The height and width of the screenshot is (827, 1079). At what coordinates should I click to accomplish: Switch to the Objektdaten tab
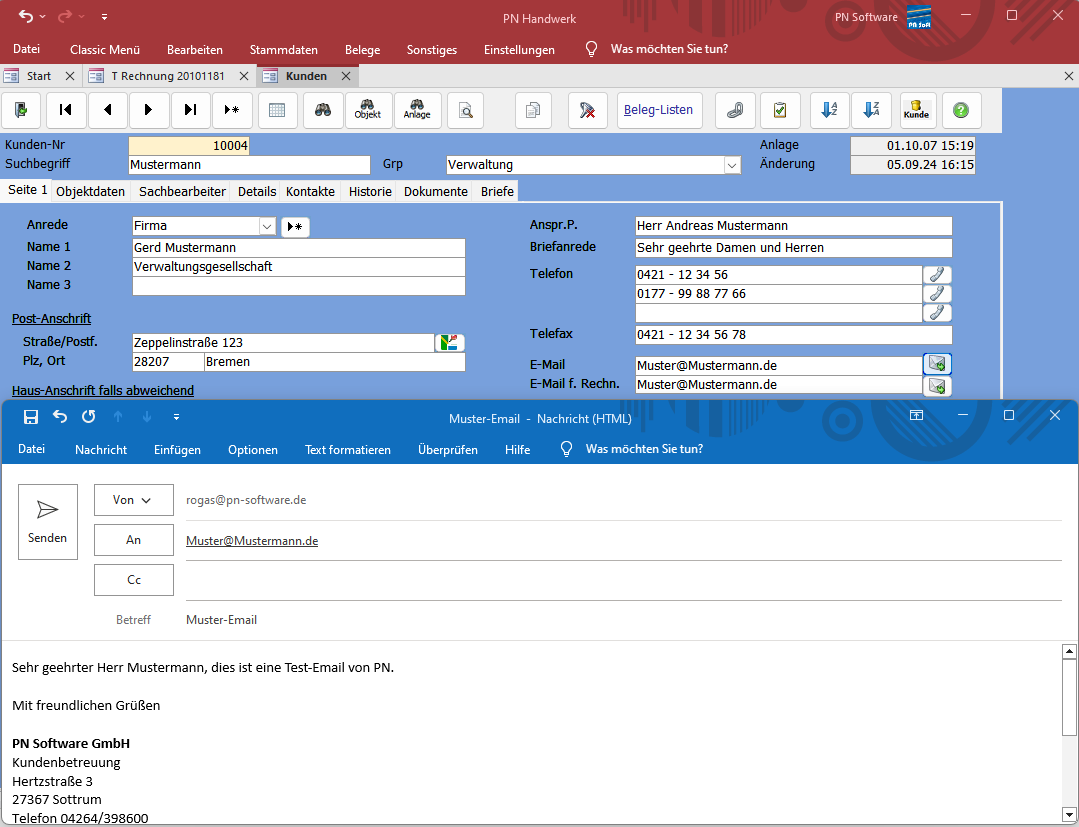pos(91,191)
